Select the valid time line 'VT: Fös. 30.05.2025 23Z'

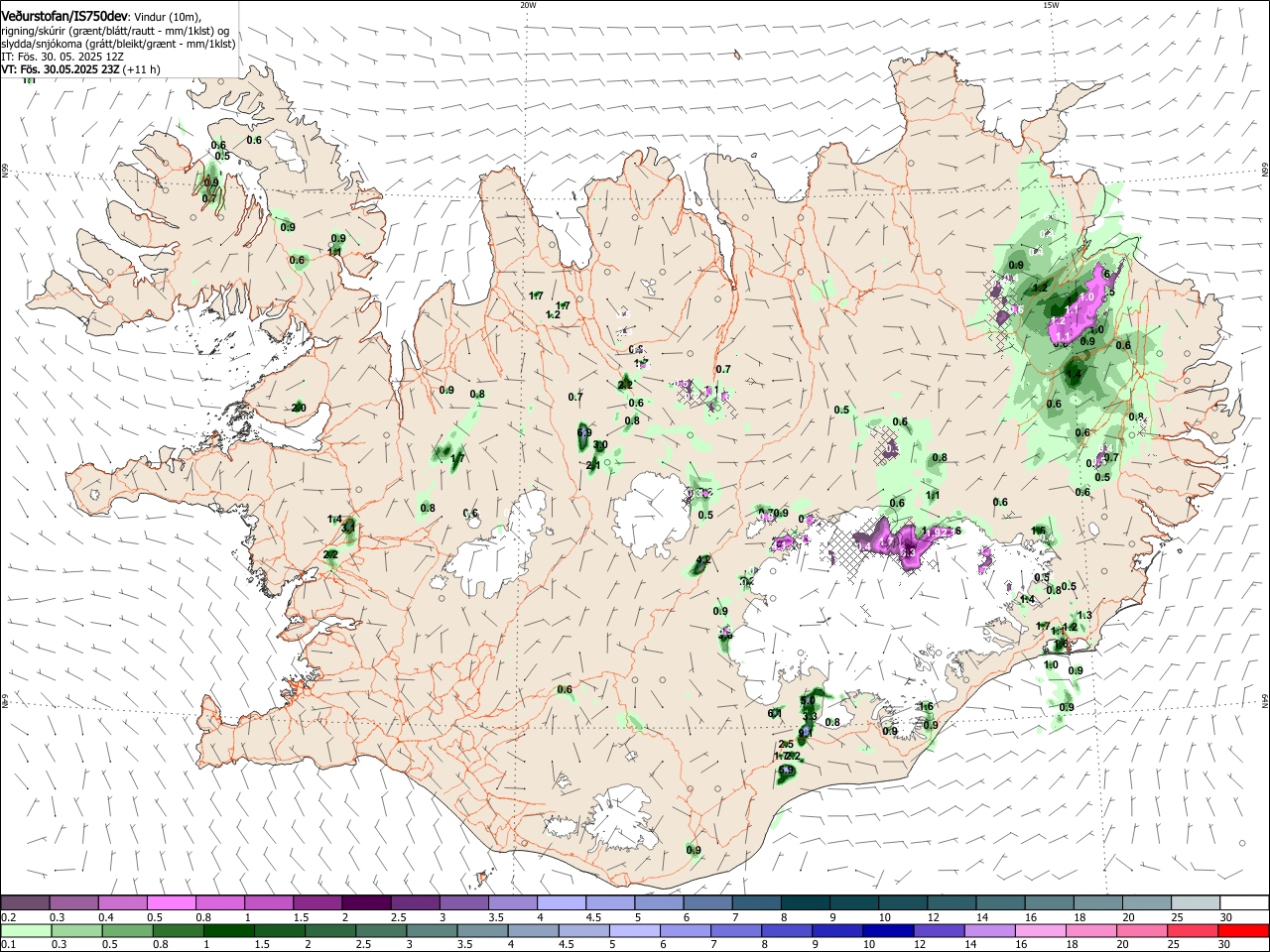click(60, 69)
